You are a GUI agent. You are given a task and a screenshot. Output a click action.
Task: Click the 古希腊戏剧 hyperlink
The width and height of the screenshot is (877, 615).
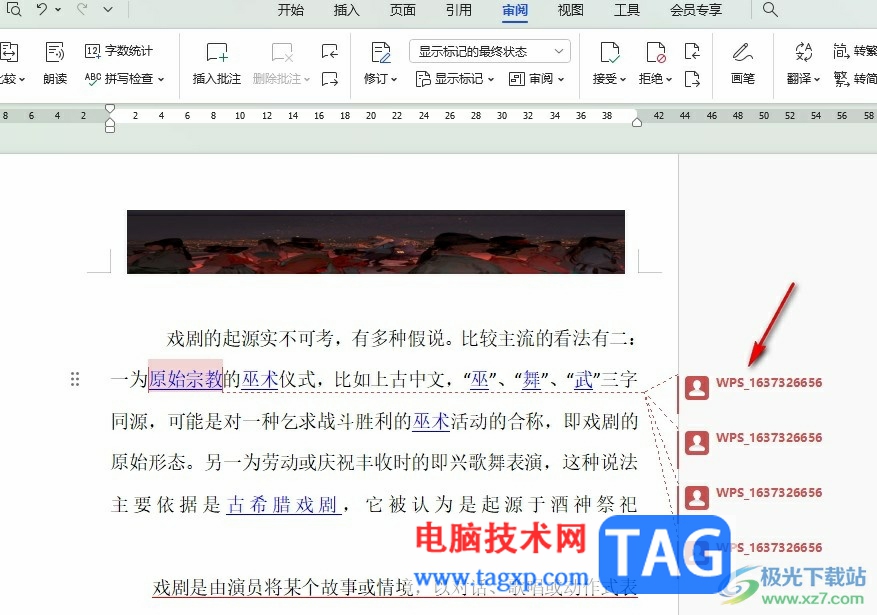coord(284,504)
